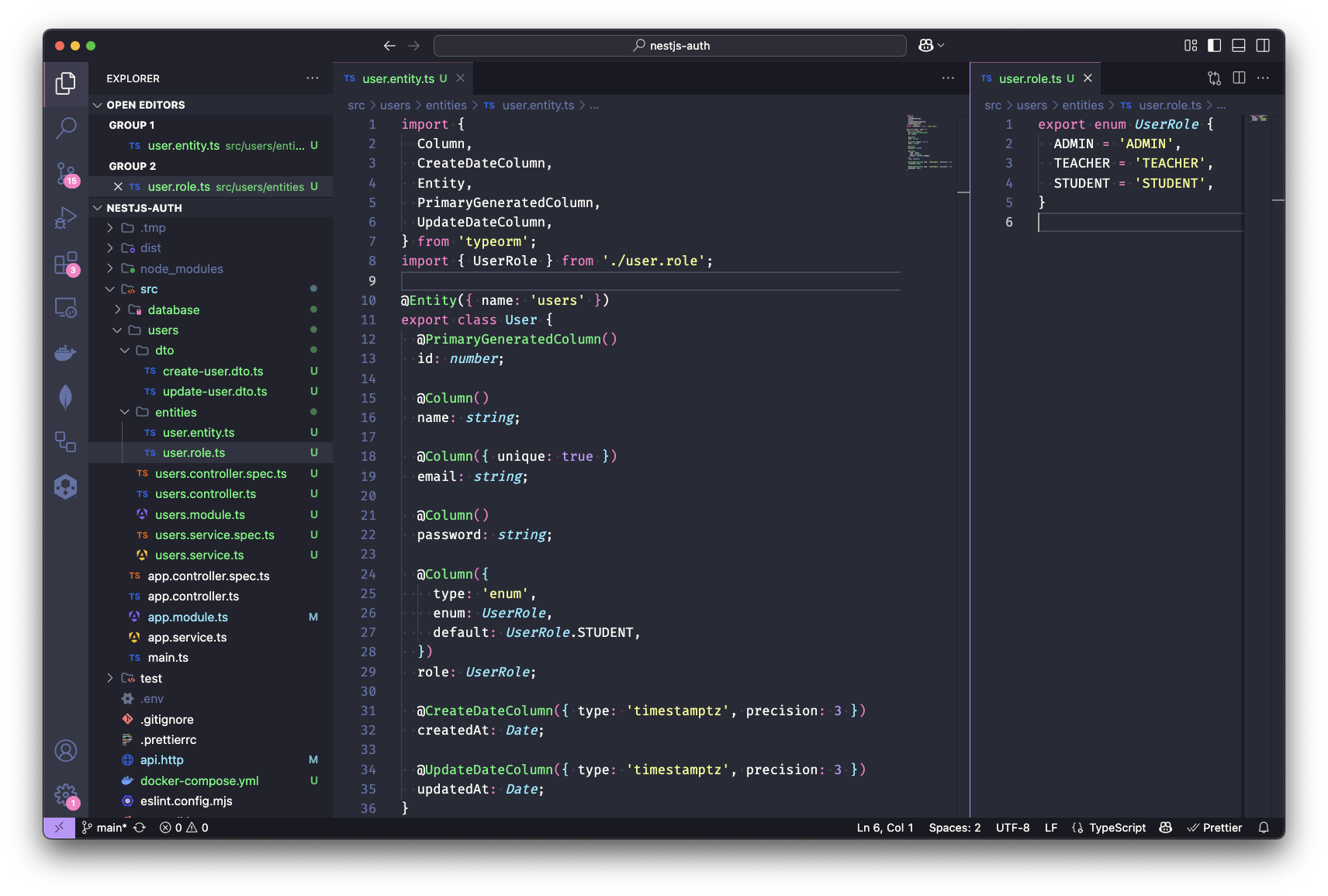The image size is (1328, 896).
Task: Open Source Control view with 15 badge
Action: [66, 174]
